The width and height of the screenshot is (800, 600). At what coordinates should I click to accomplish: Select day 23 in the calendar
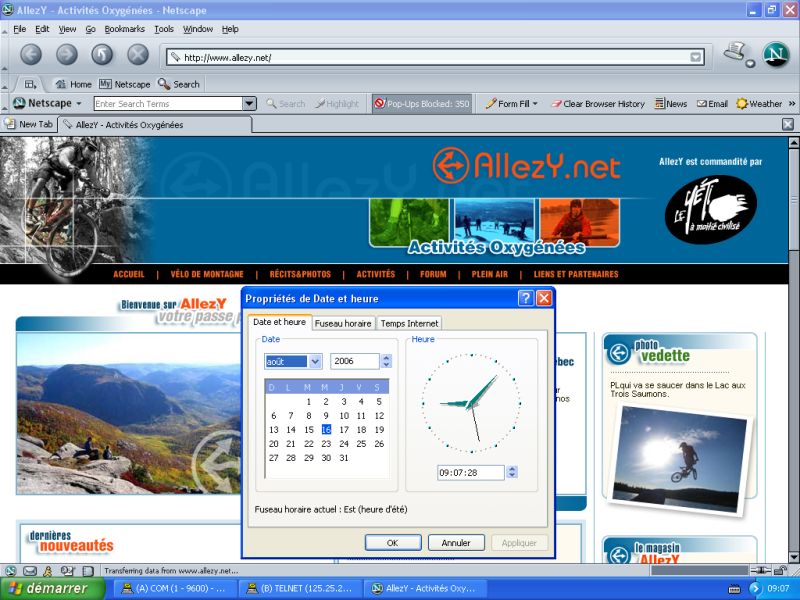click(326, 444)
